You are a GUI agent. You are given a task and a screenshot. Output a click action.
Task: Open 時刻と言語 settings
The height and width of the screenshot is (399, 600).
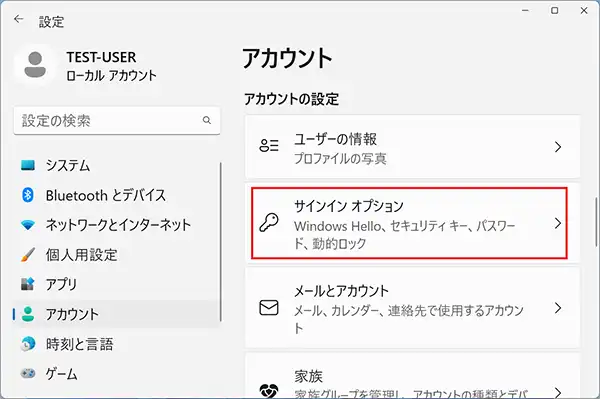click(117, 344)
